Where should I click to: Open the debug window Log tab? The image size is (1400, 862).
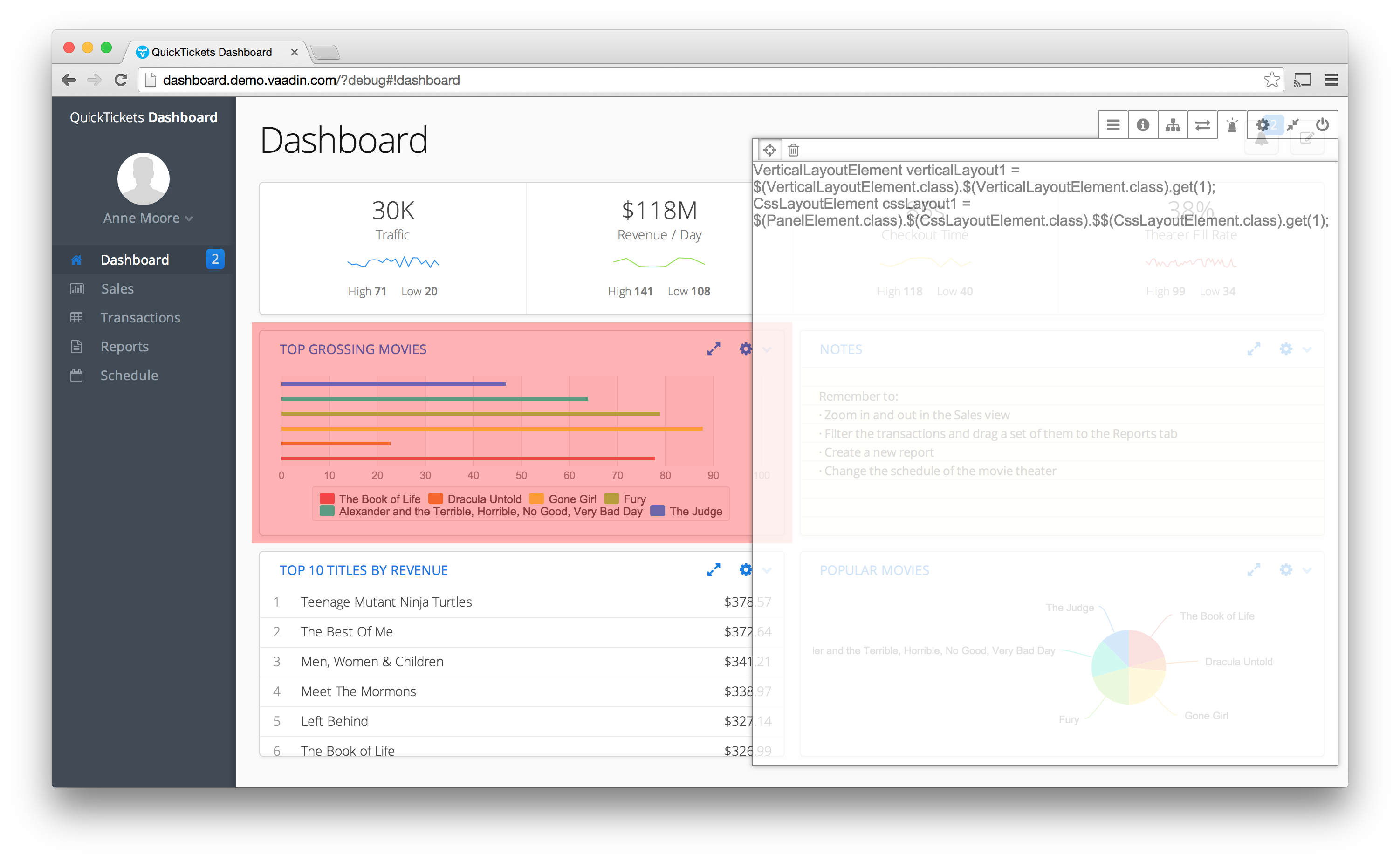click(x=1112, y=125)
